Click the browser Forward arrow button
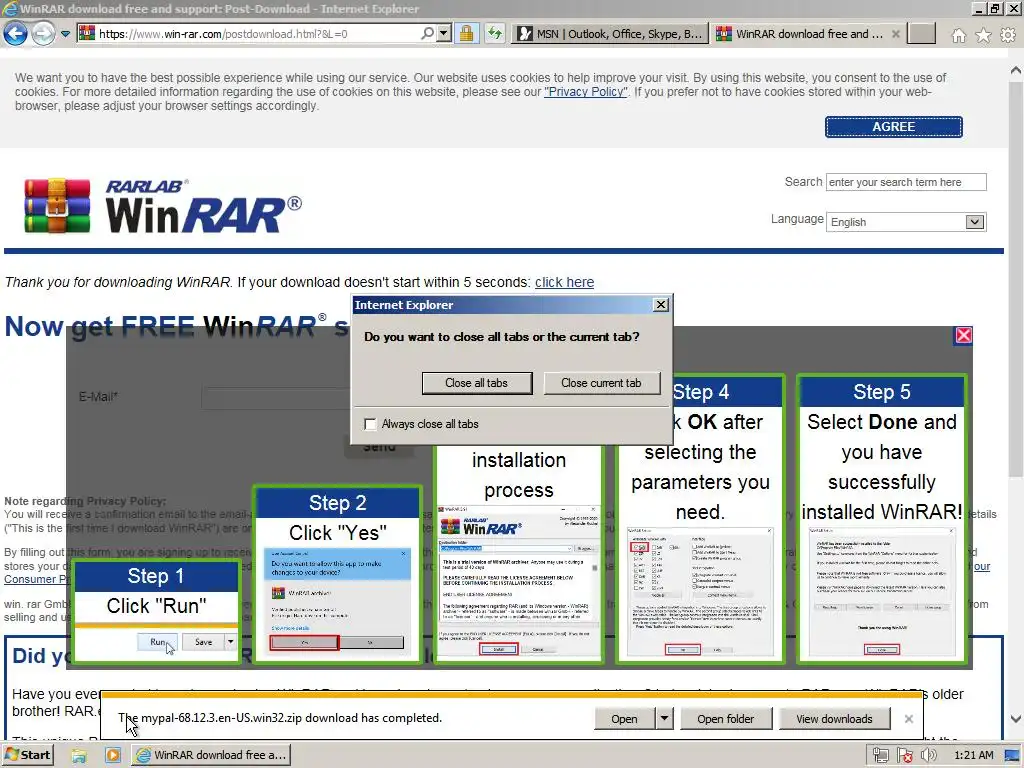This screenshot has height=768, width=1024. [x=43, y=33]
